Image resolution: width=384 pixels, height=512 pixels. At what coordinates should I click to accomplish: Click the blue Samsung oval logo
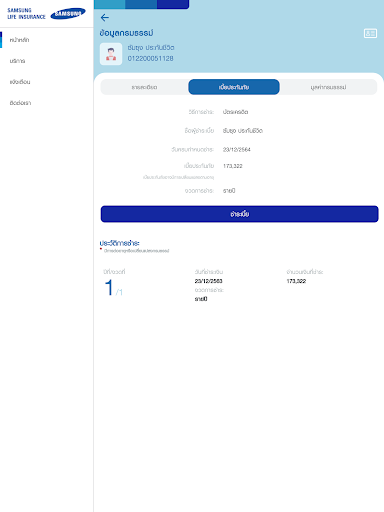pyautogui.click(x=68, y=14)
